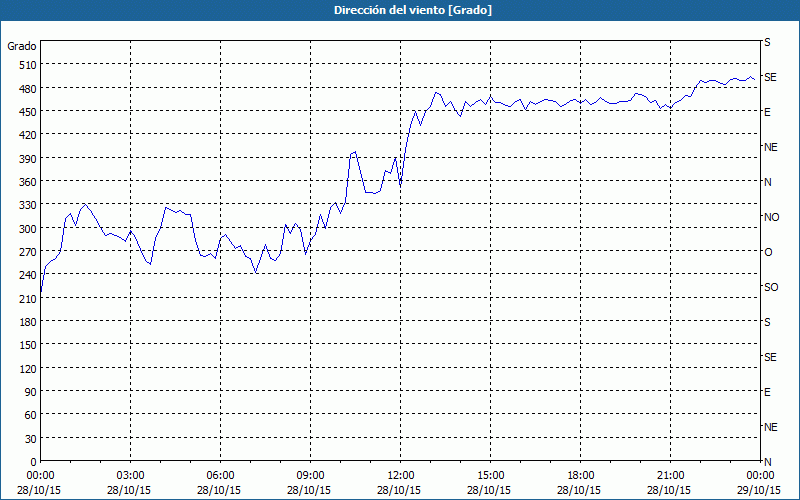Select the 240 value axis label
Viewport: 800px width, 500px height.
click(x=28, y=276)
